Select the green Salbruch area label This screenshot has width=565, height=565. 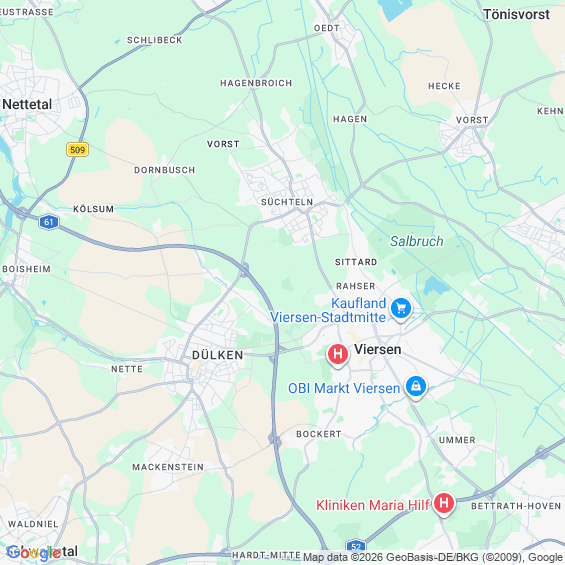tap(417, 241)
